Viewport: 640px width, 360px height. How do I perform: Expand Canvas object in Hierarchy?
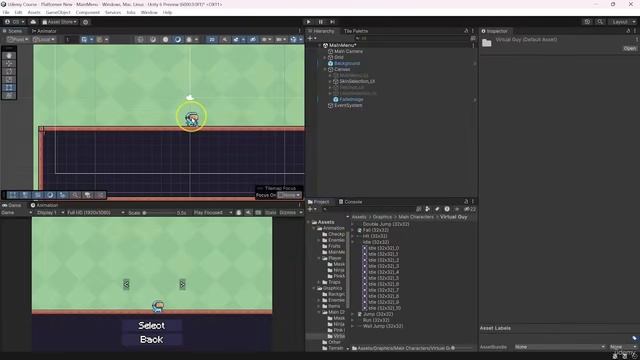pos(325,69)
